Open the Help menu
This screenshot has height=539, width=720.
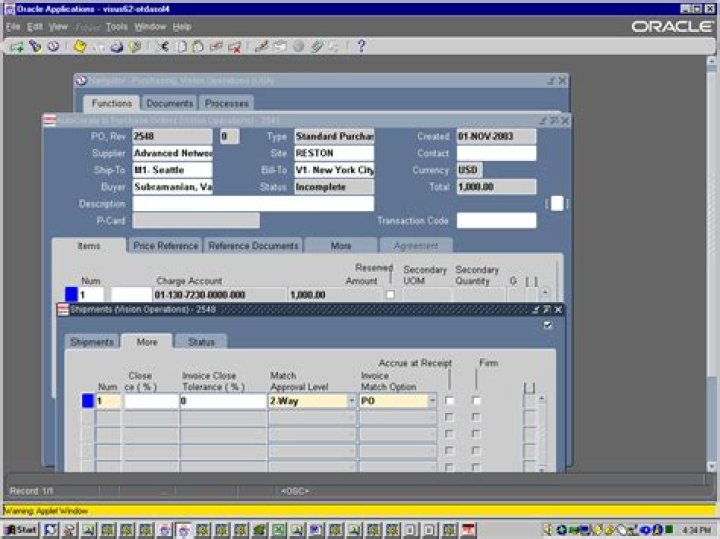(x=182, y=27)
